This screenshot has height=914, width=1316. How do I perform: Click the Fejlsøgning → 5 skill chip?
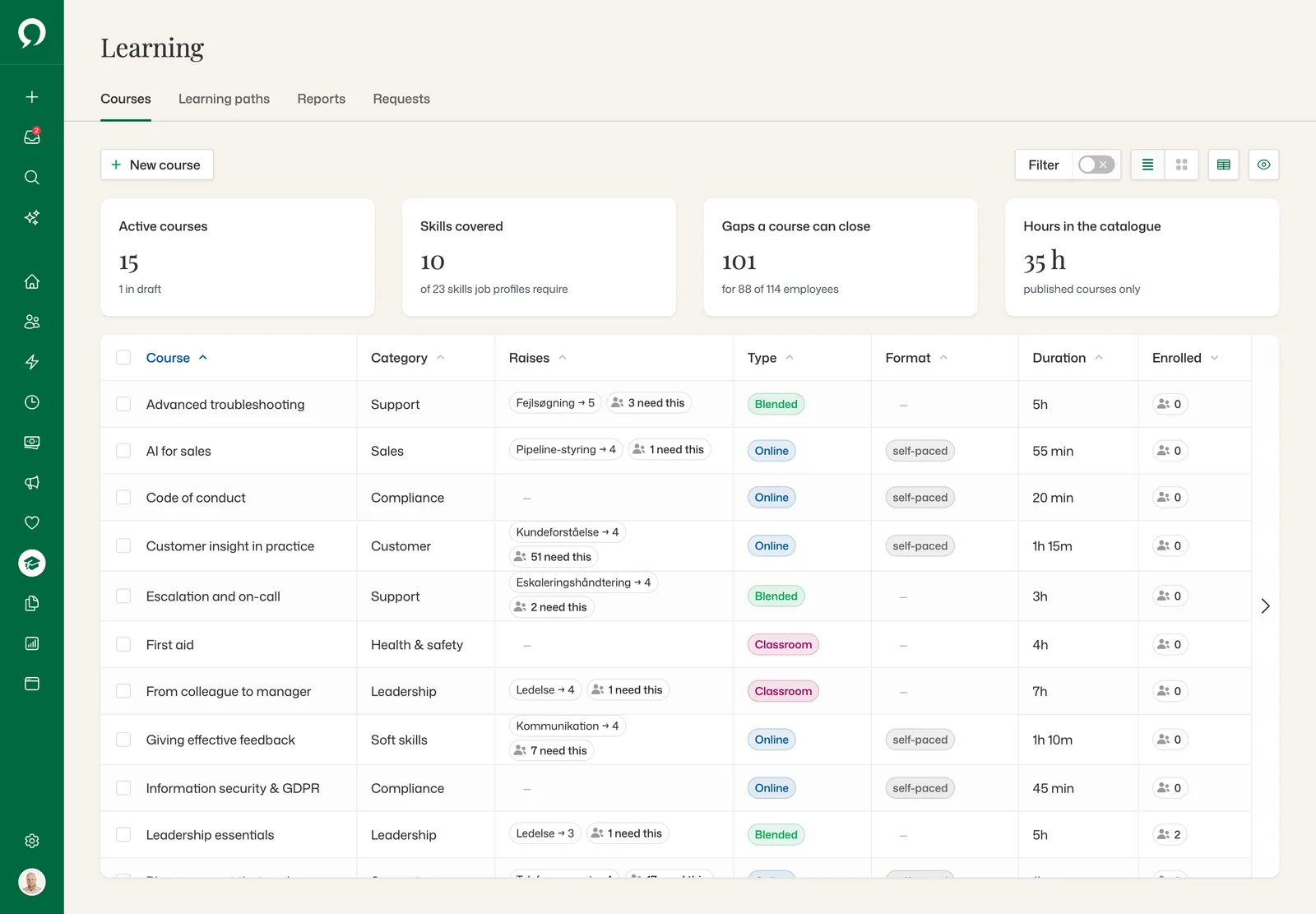pyautogui.click(x=555, y=403)
